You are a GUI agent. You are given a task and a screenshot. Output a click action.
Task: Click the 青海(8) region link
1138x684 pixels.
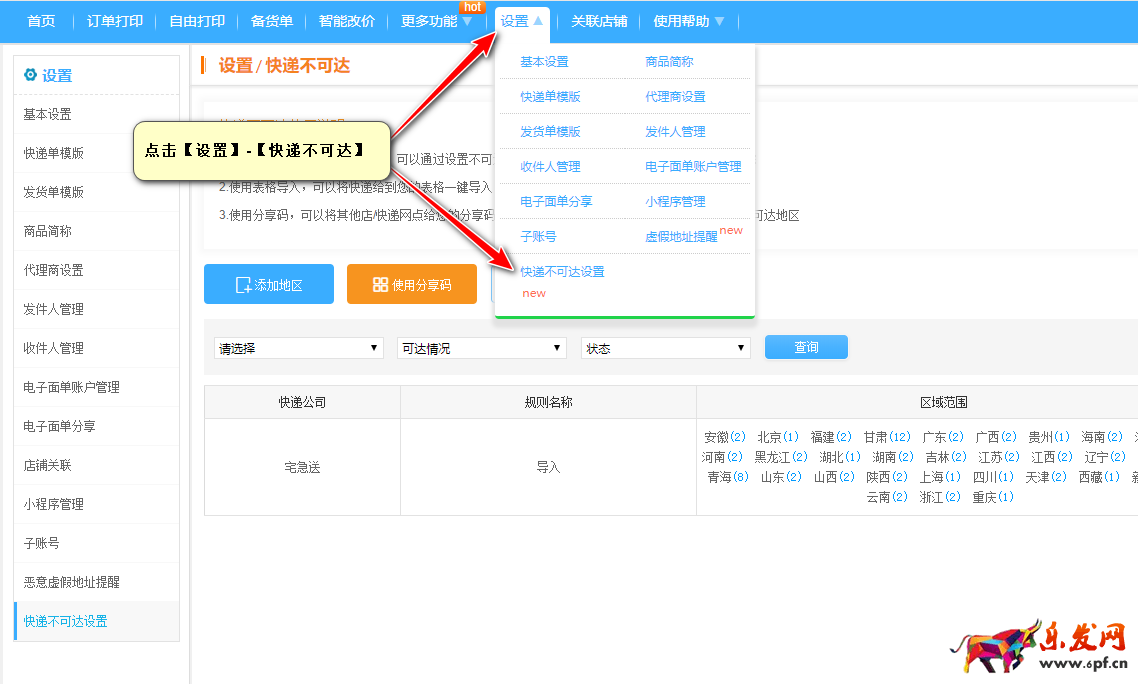(x=727, y=477)
